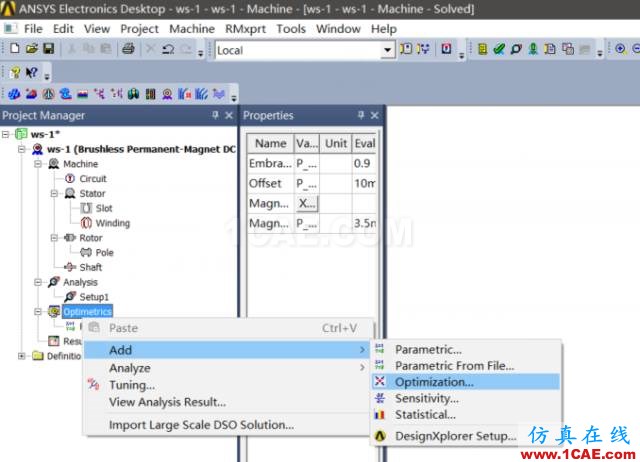
Task: Select the Slot tree item
Action: coord(104,209)
